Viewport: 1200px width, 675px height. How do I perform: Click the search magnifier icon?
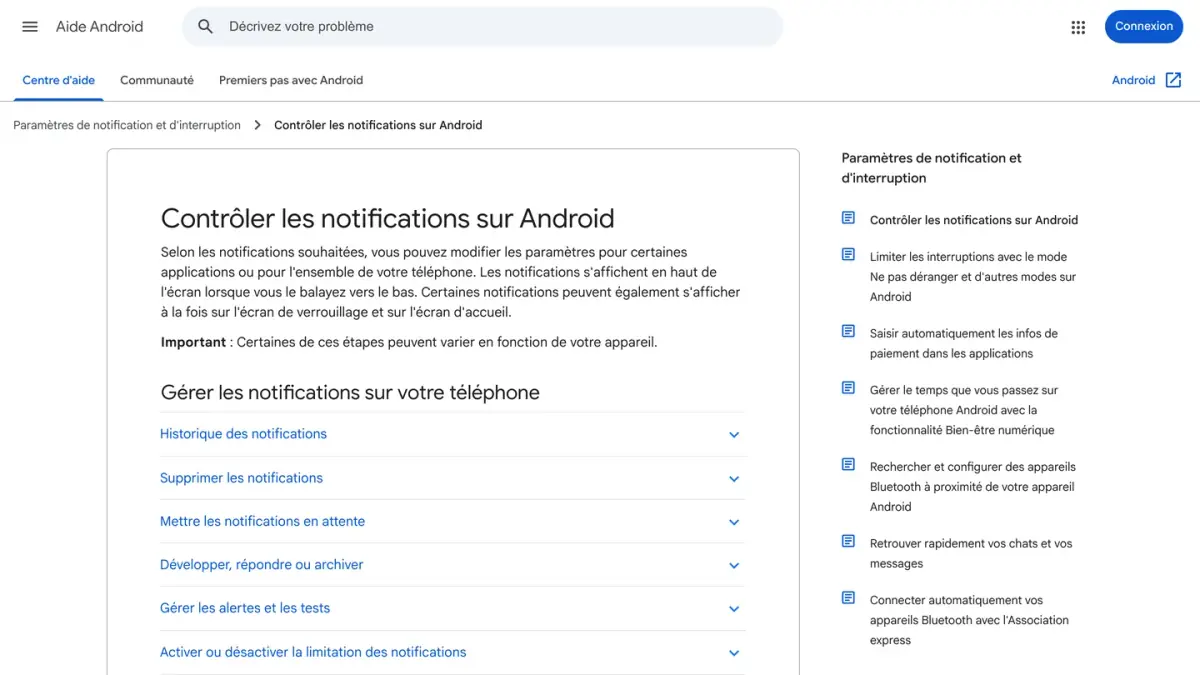pyautogui.click(x=206, y=27)
